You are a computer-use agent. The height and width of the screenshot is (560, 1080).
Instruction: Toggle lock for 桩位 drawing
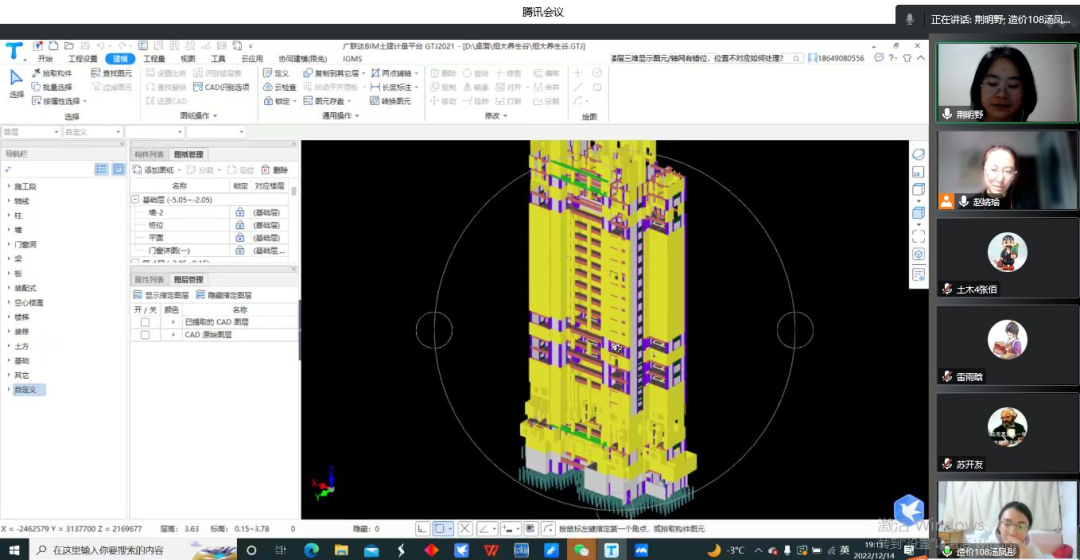point(240,225)
